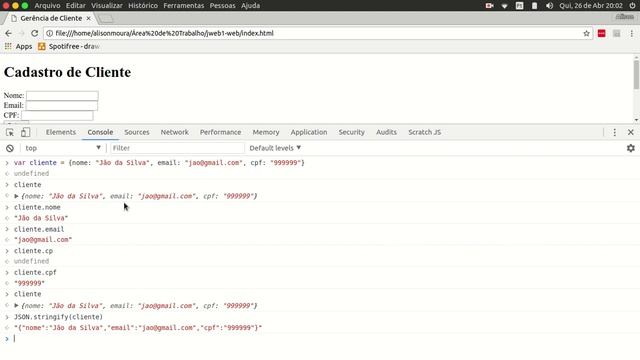The width and height of the screenshot is (640, 360).
Task: Click the site information icon in the address bar
Action: (49, 33)
